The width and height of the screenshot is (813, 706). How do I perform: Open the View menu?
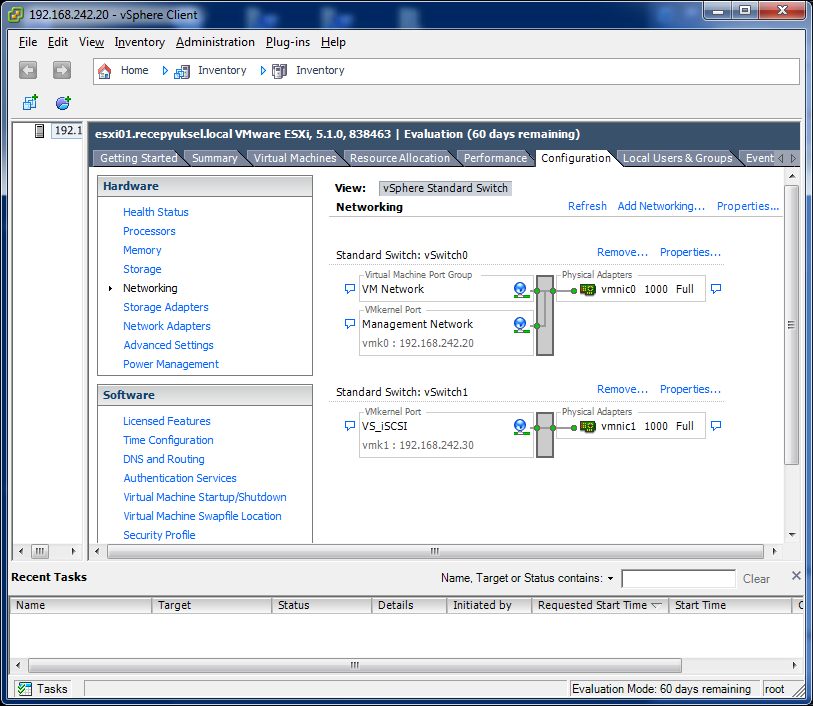91,42
